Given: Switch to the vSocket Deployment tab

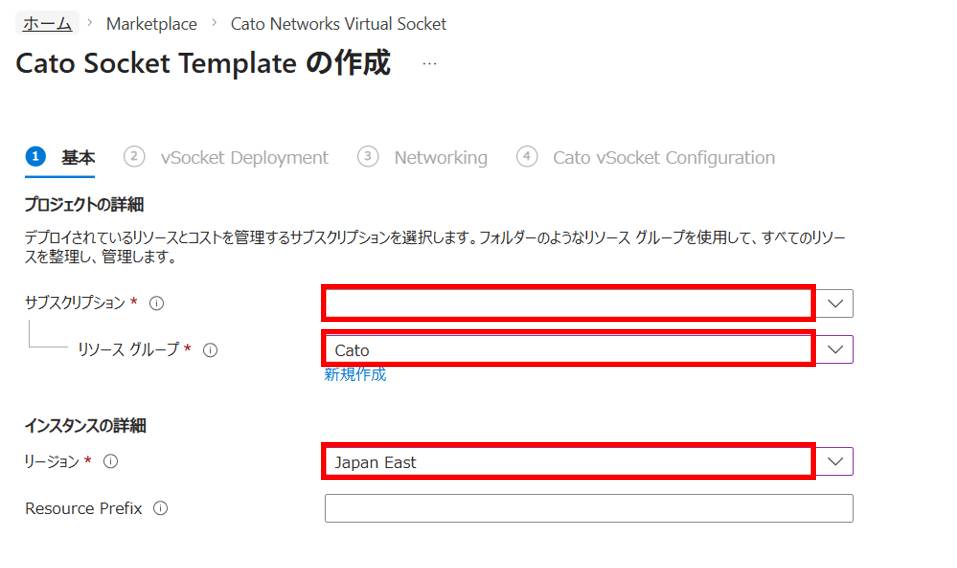Looking at the screenshot, I should coord(244,158).
